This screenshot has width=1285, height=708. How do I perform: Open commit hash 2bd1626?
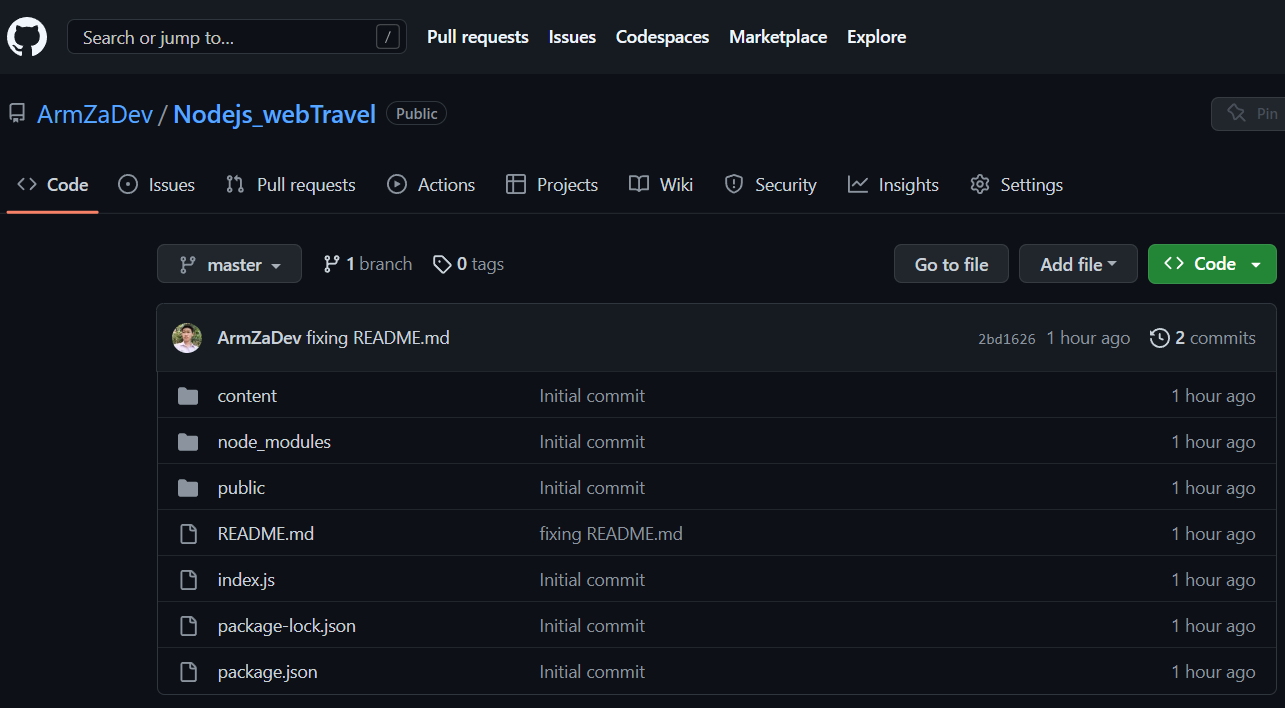coord(1006,339)
